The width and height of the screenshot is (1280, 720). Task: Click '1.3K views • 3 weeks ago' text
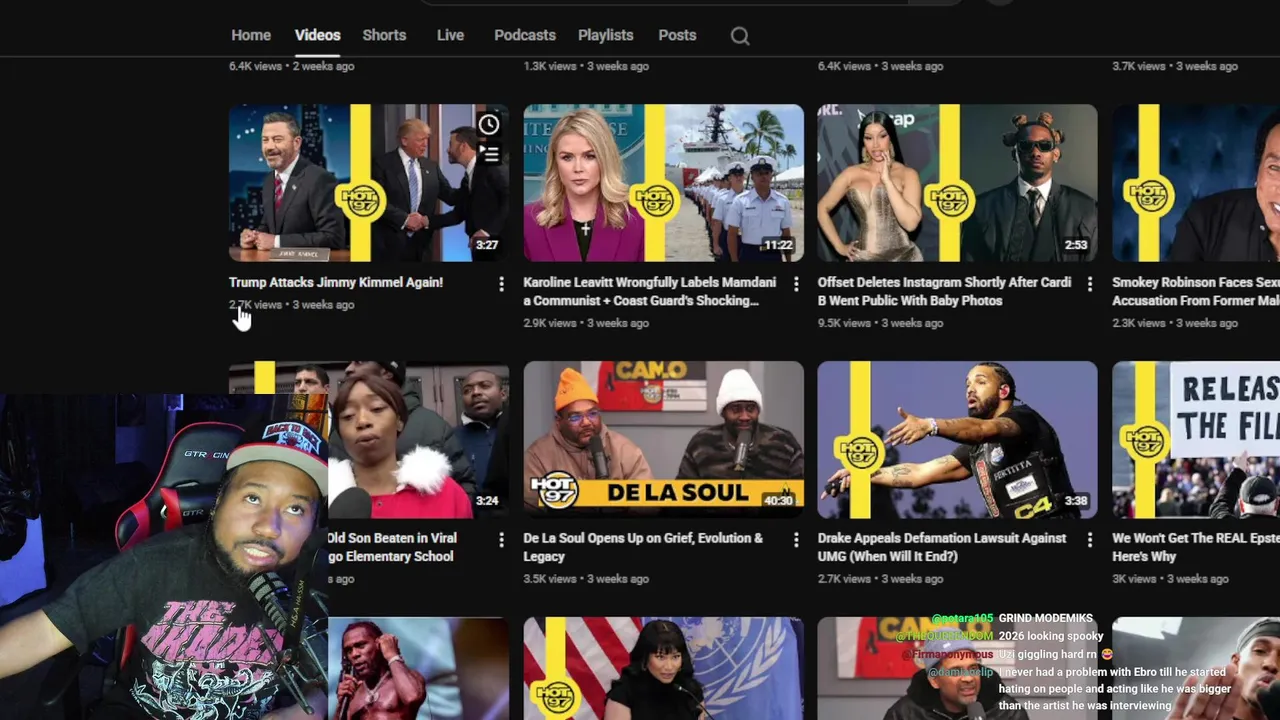(x=586, y=66)
